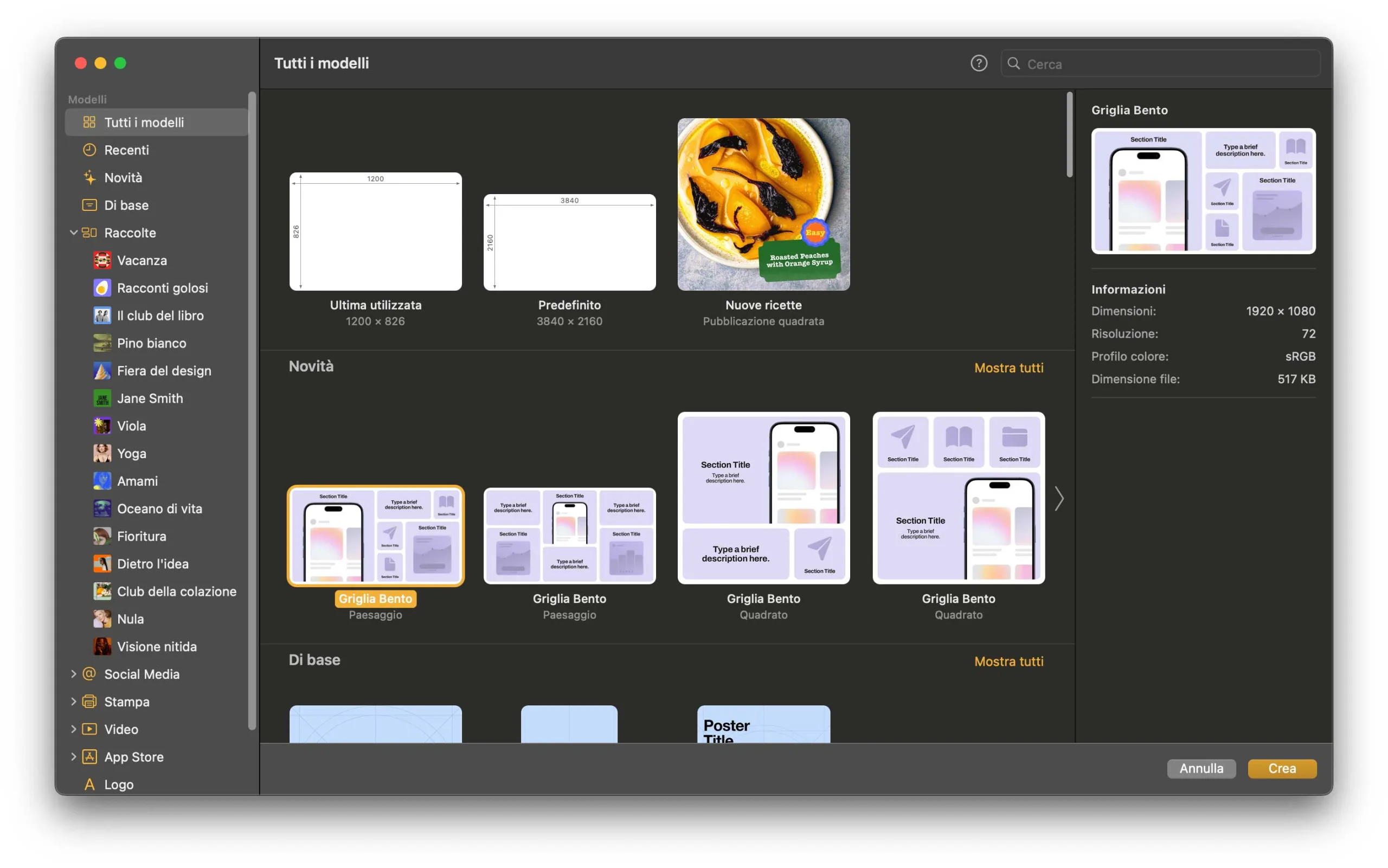The height and width of the screenshot is (868, 1388).
Task: Expand the Social Media group
Action: tap(74, 674)
